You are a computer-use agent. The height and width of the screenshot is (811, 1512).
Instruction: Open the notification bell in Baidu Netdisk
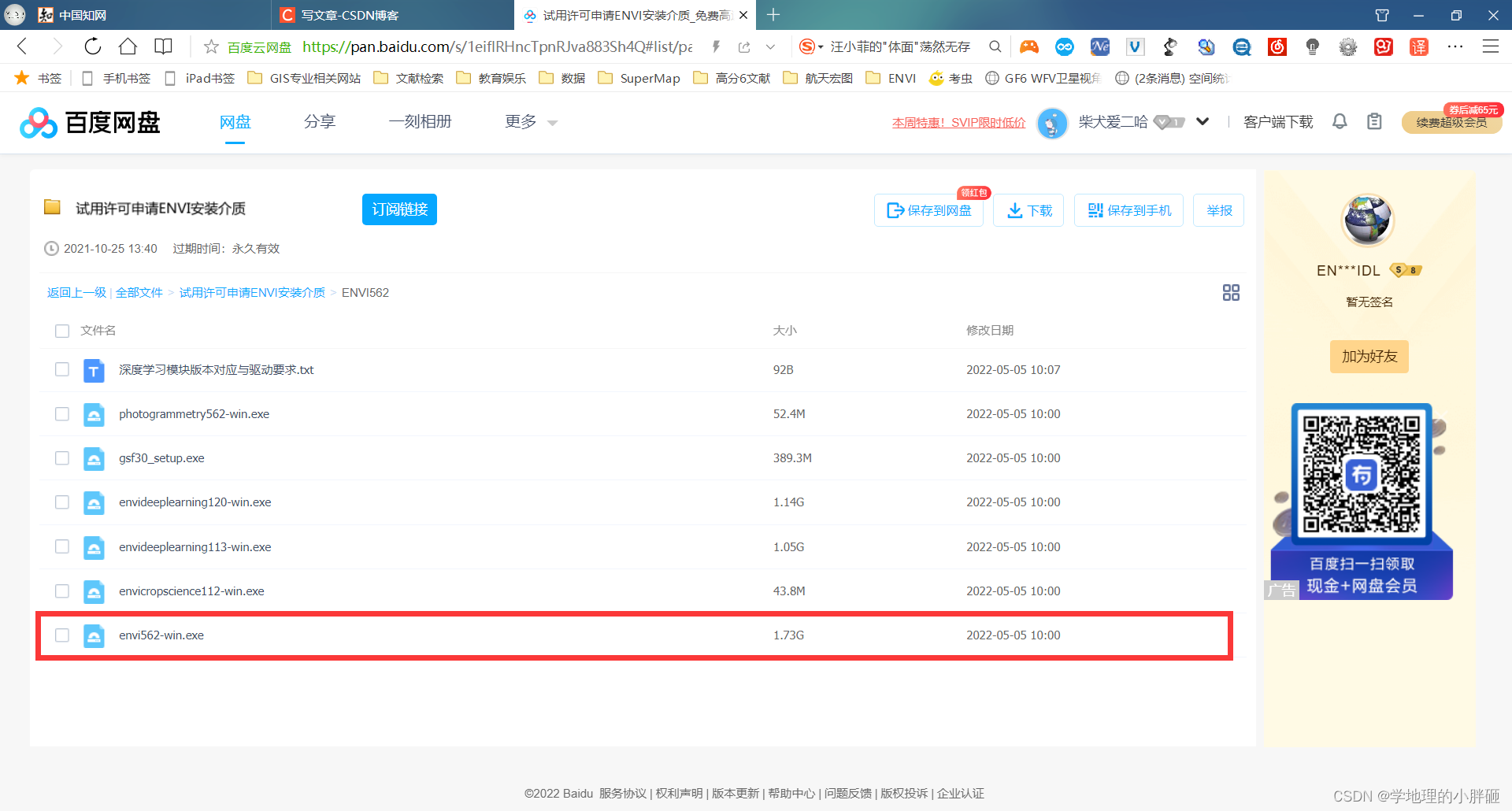pos(1340,121)
